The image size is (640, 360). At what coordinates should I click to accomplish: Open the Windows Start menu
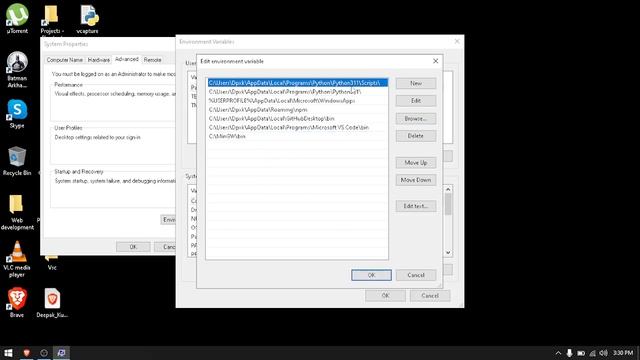tap(8, 353)
